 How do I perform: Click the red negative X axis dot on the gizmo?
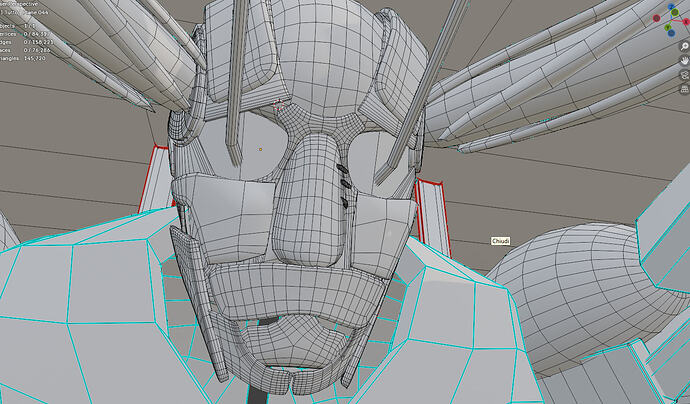657,18
